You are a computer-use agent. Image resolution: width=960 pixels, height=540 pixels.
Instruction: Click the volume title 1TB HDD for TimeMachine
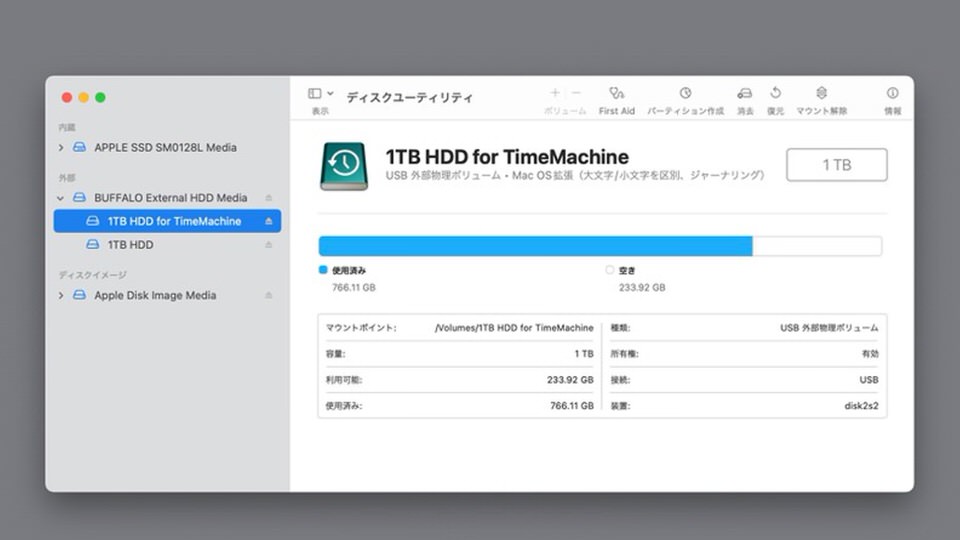507,157
